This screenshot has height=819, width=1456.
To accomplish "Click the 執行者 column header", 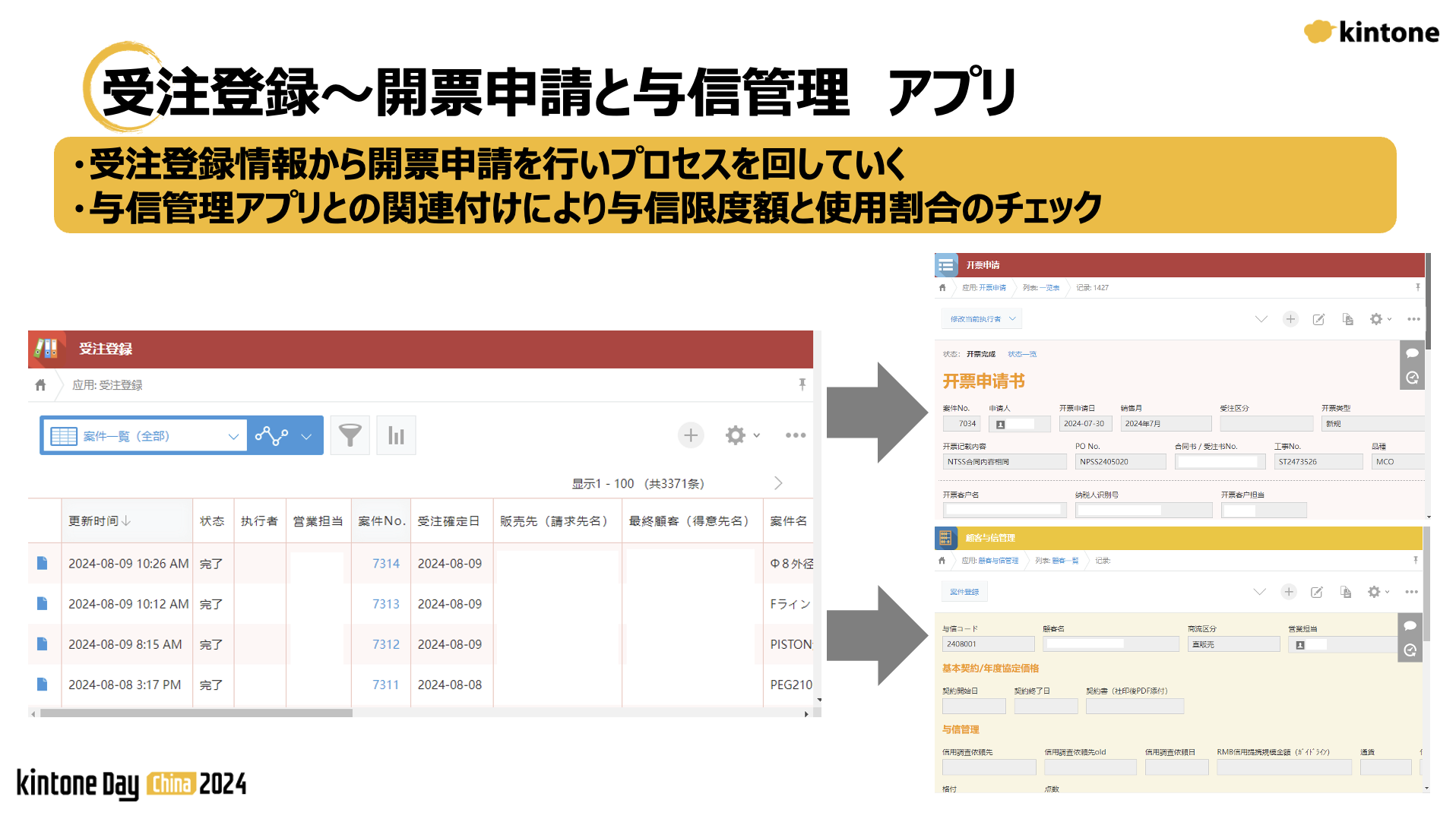I will [x=259, y=520].
